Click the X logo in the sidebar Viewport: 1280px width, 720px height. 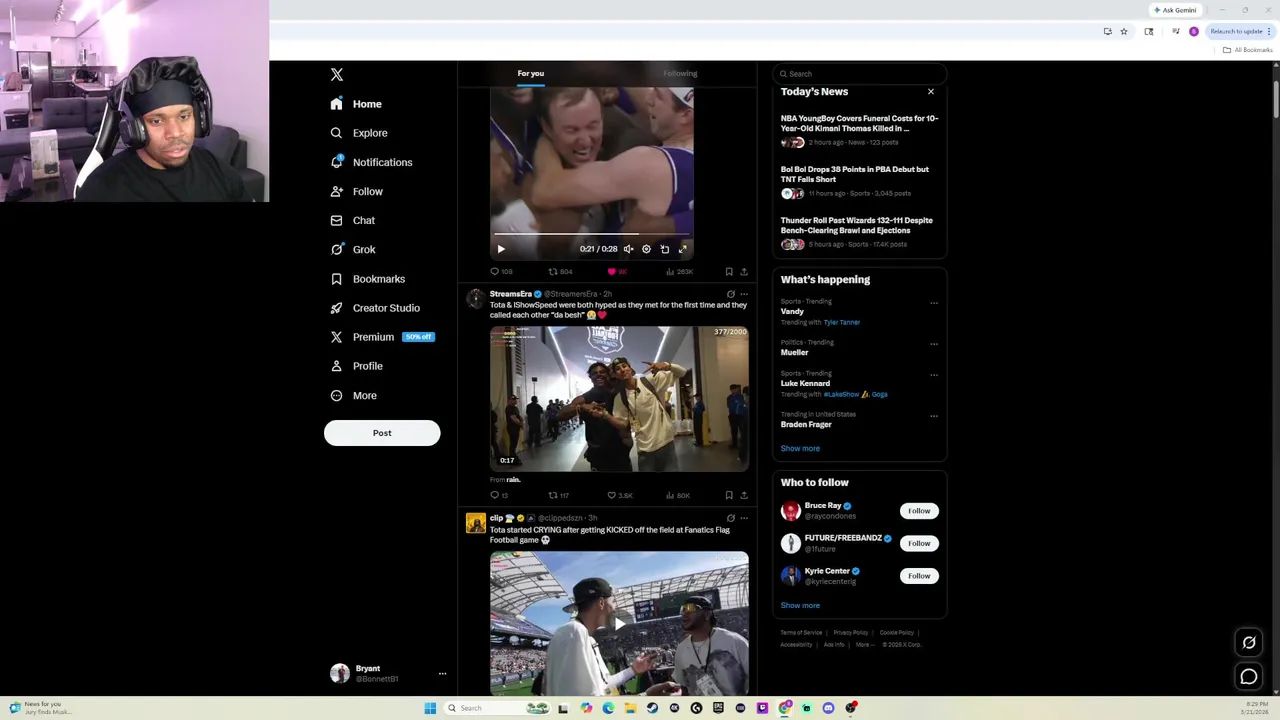(337, 75)
